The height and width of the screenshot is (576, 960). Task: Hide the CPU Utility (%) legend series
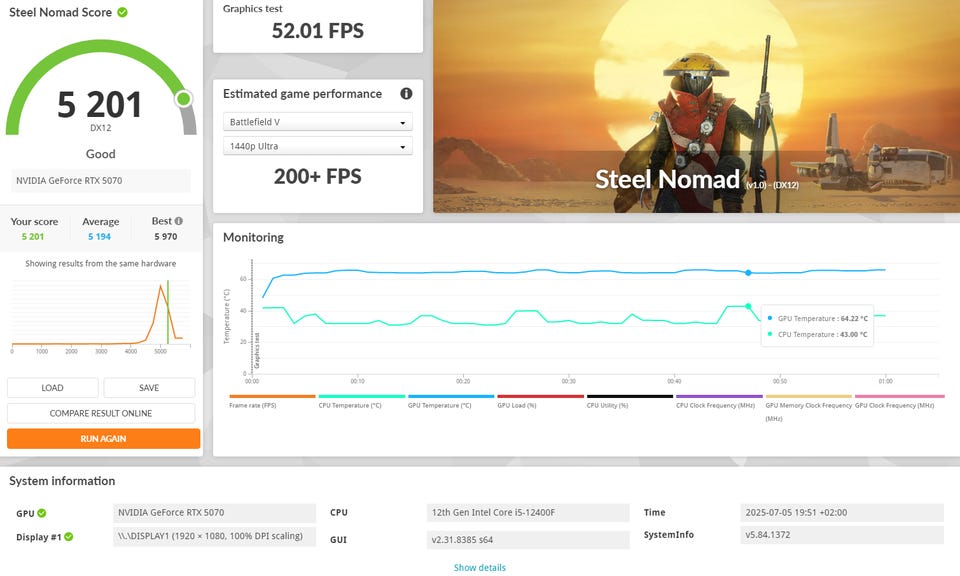tap(608, 405)
